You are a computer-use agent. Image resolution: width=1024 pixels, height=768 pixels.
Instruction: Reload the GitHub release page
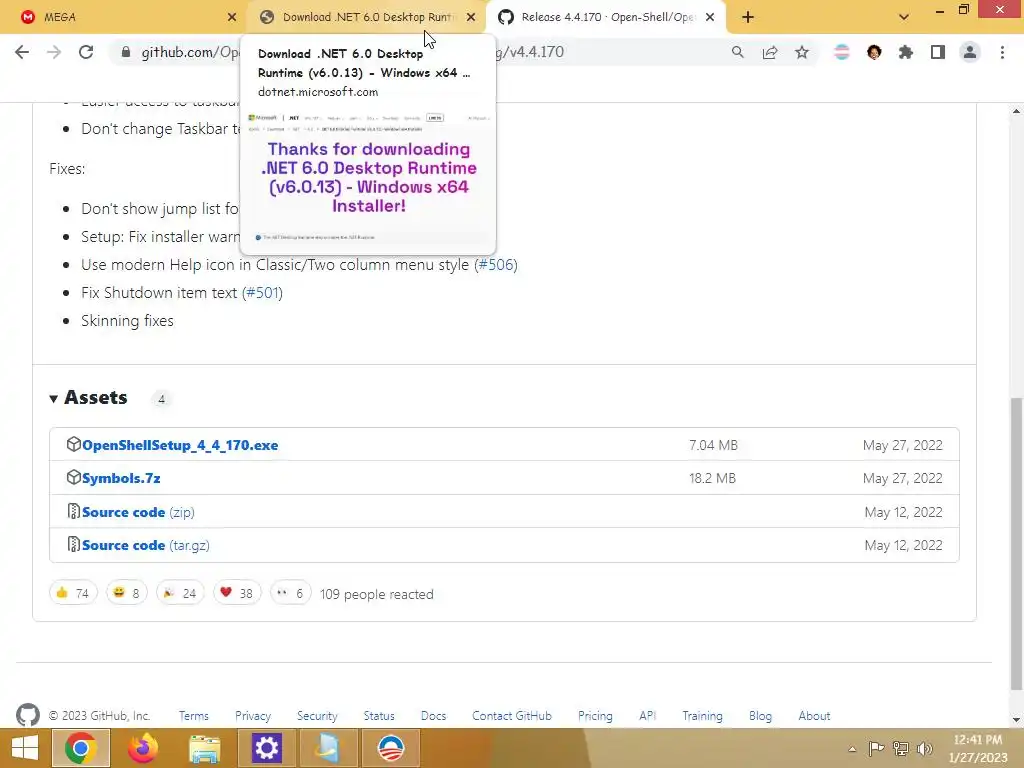86,52
